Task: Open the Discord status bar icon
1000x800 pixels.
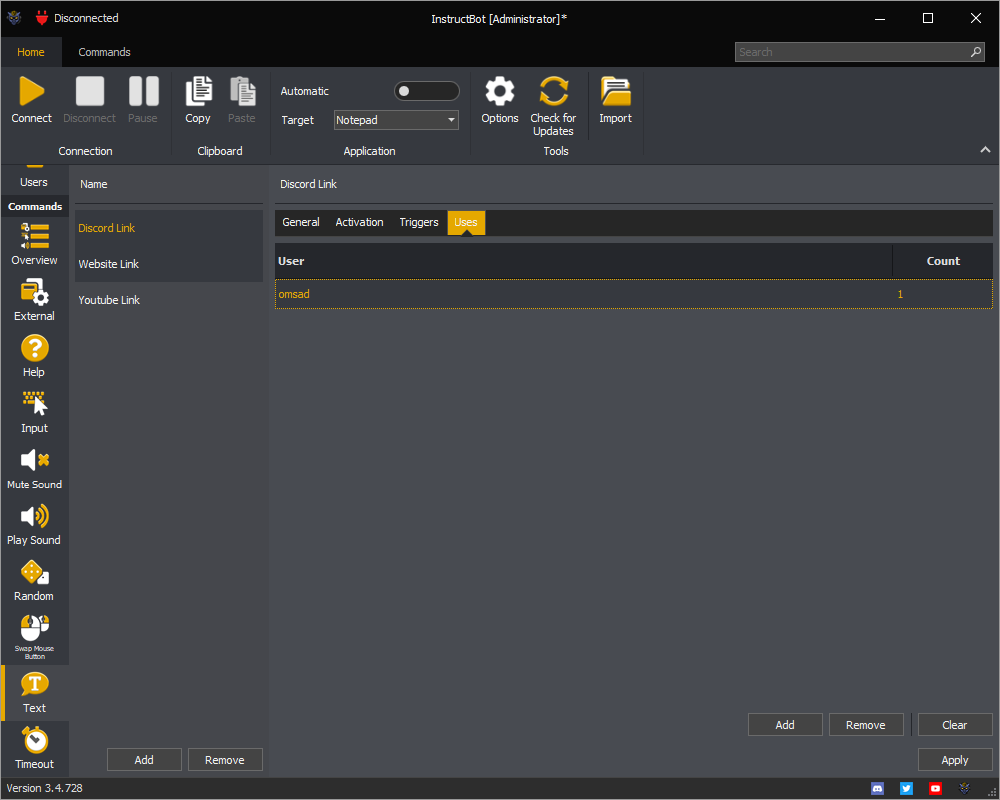Action: point(877,788)
